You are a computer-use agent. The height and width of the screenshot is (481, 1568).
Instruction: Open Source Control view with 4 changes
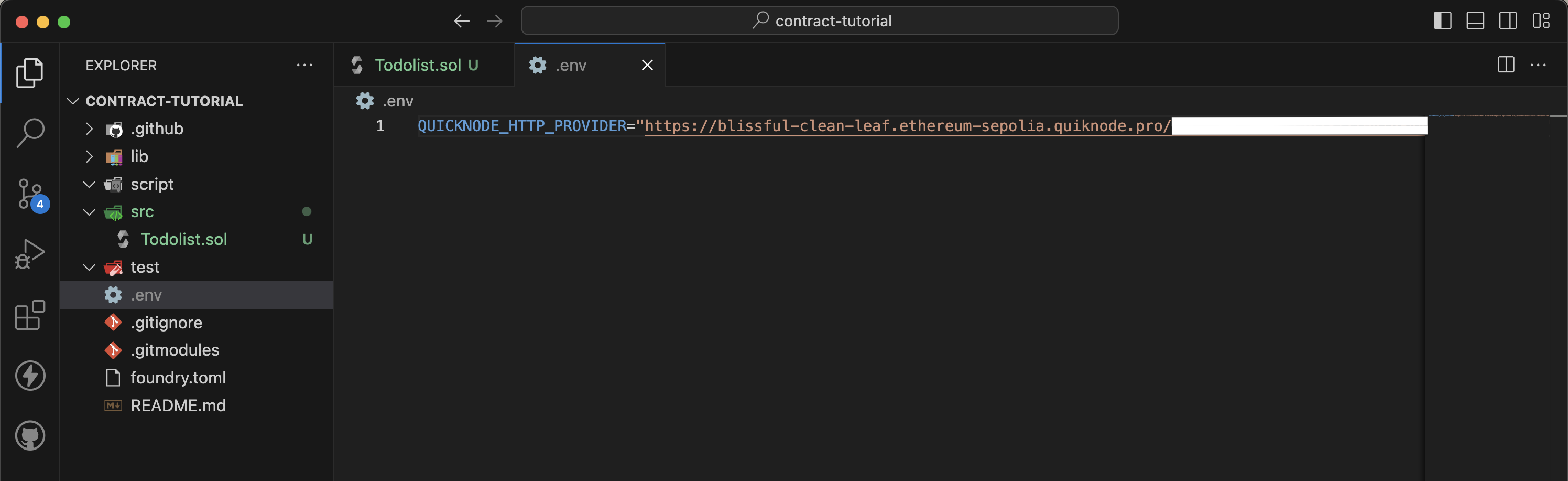click(x=30, y=194)
